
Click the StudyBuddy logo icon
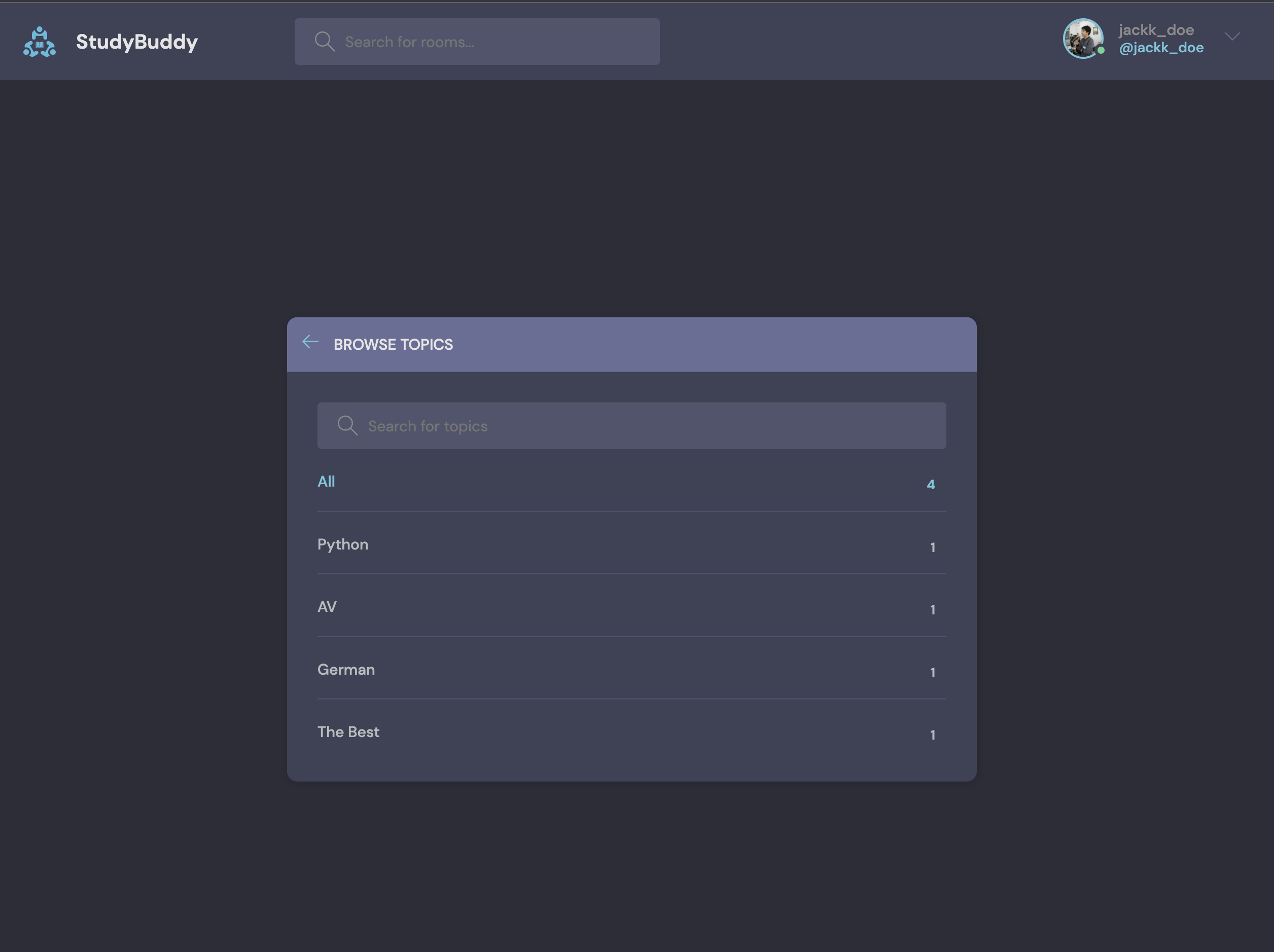point(39,42)
